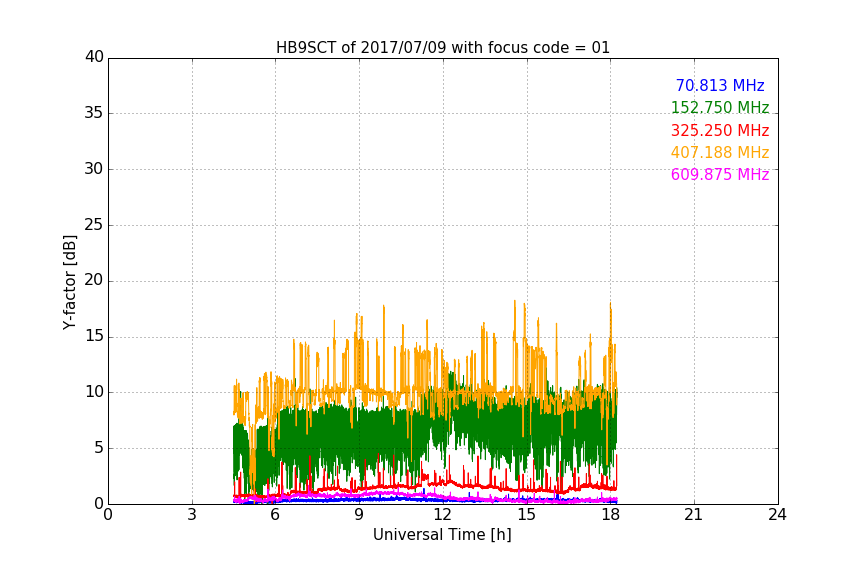Viewport: 864px width, 576px height.
Task: Select the 609.875 MHz legend label
Action: tap(720, 174)
